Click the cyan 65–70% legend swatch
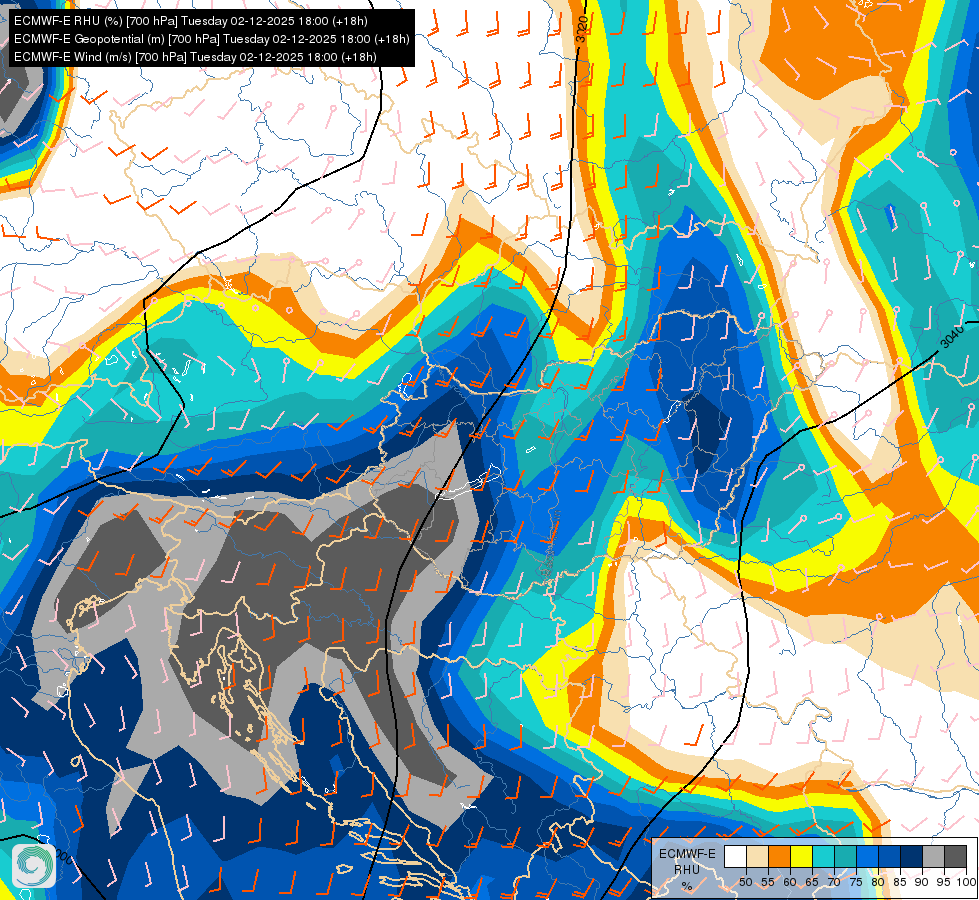Screen dimensions: 979x900 pyautogui.click(x=824, y=856)
